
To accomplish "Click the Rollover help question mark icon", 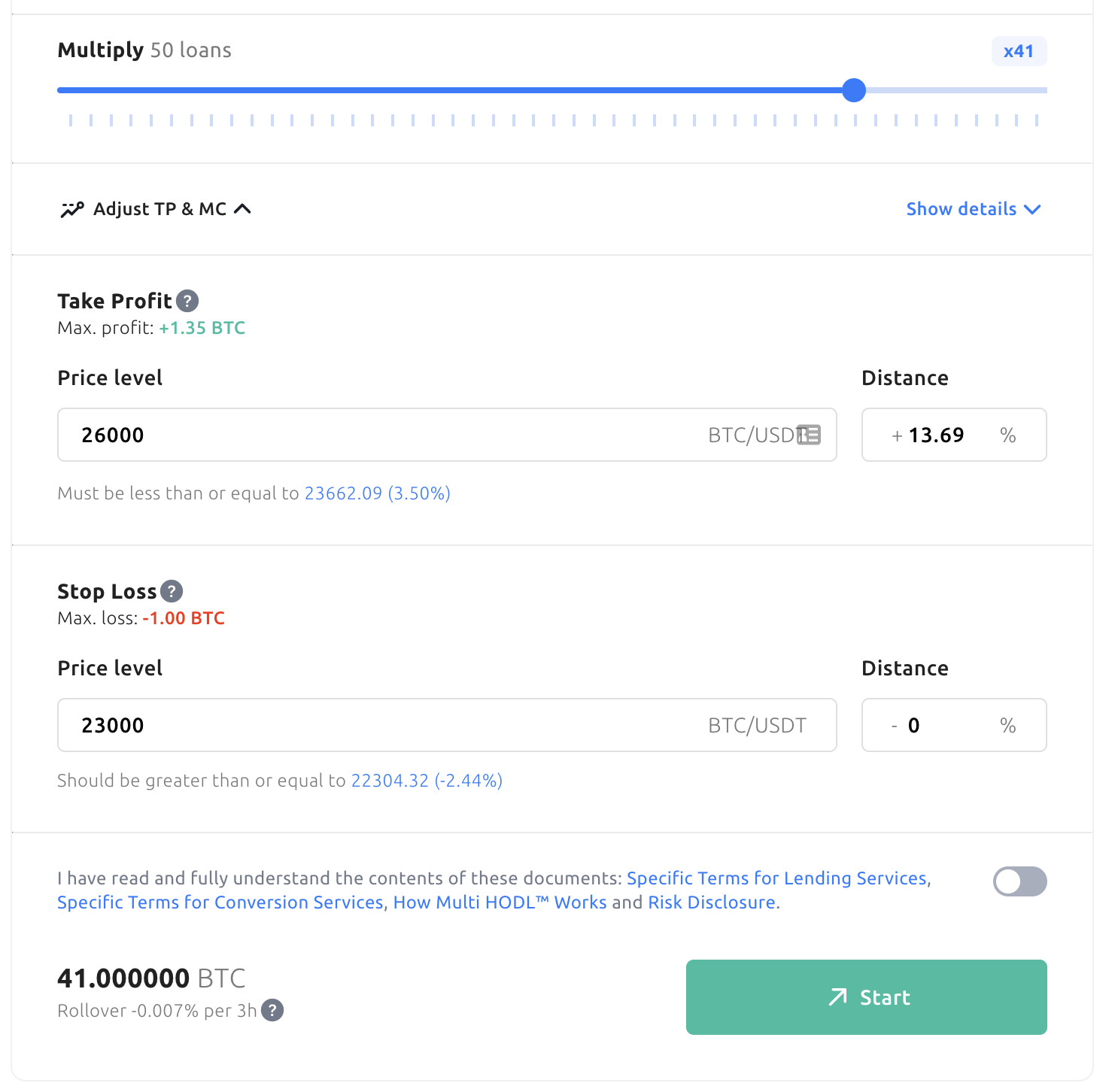I will click(272, 1010).
